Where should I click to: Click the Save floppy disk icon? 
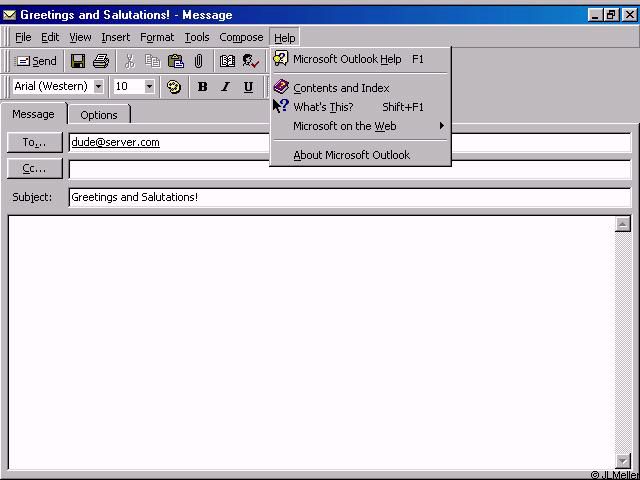pyautogui.click(x=78, y=61)
